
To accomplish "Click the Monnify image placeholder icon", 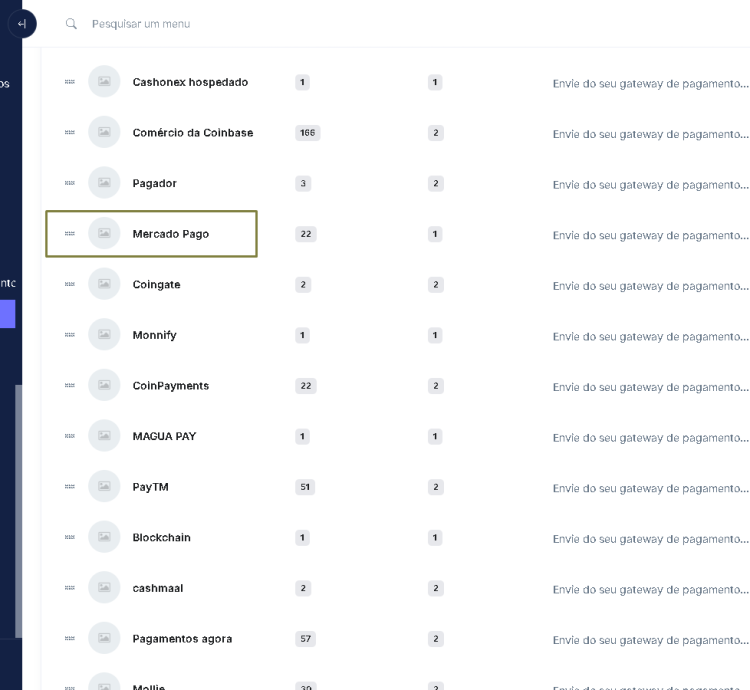I will pyautogui.click(x=104, y=335).
